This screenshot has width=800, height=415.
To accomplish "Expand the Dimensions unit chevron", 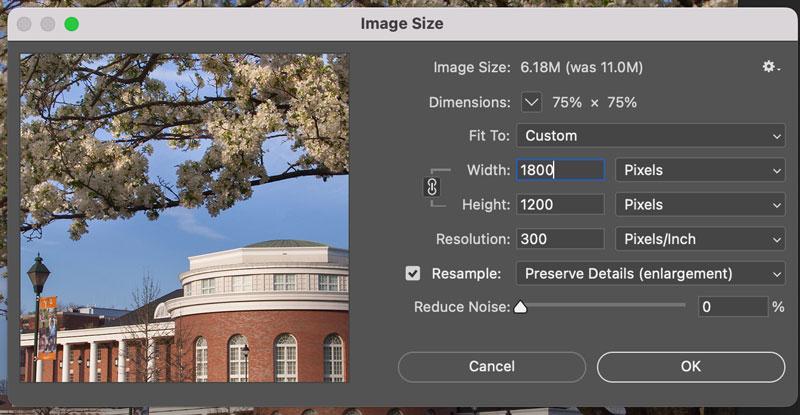I will pos(531,102).
